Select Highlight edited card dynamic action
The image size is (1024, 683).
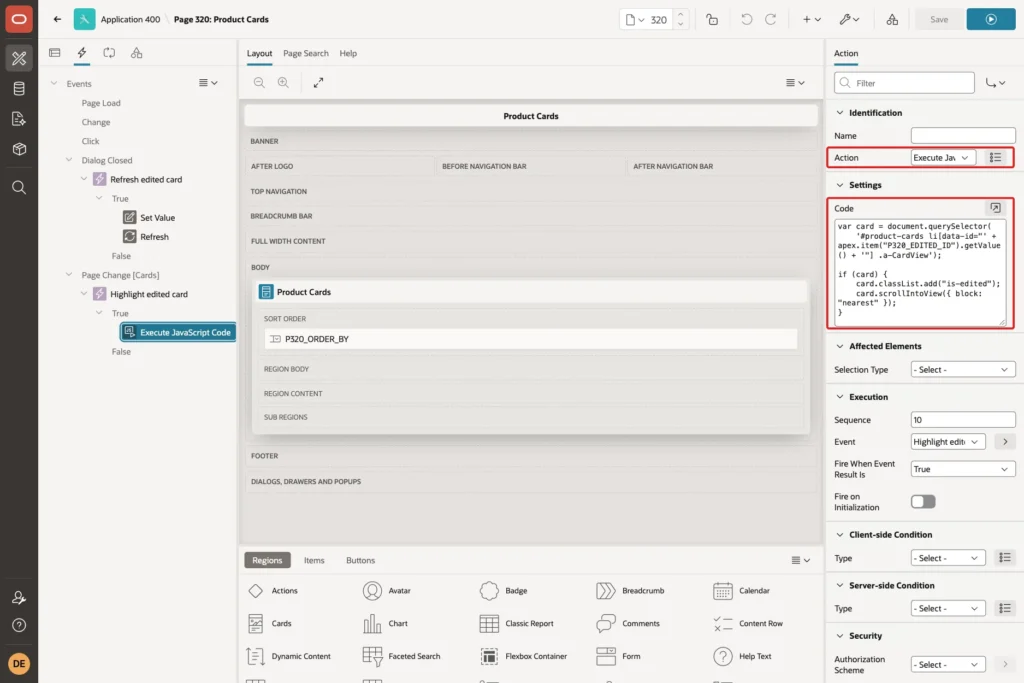coord(148,294)
